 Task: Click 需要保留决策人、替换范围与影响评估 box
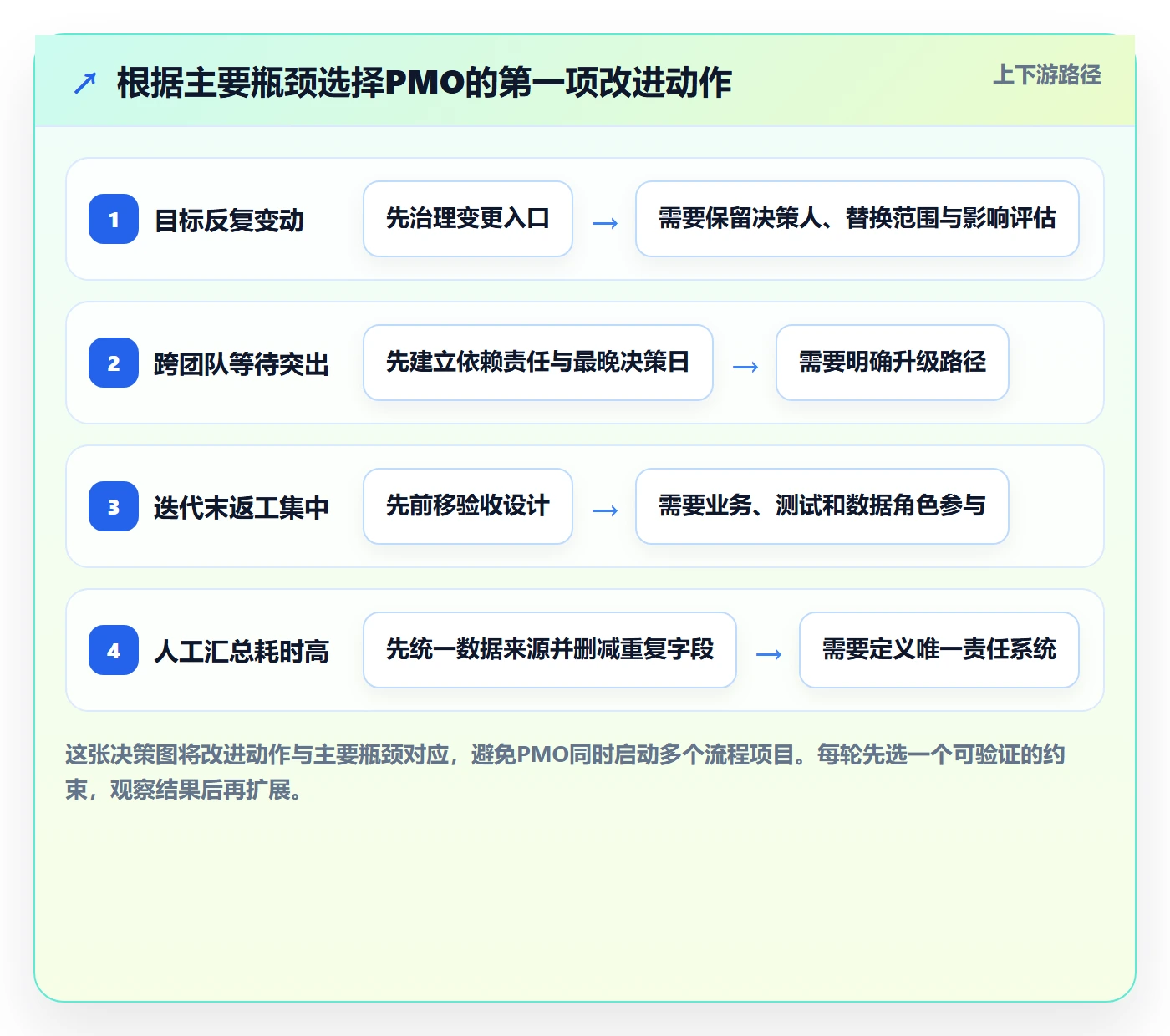point(857,219)
